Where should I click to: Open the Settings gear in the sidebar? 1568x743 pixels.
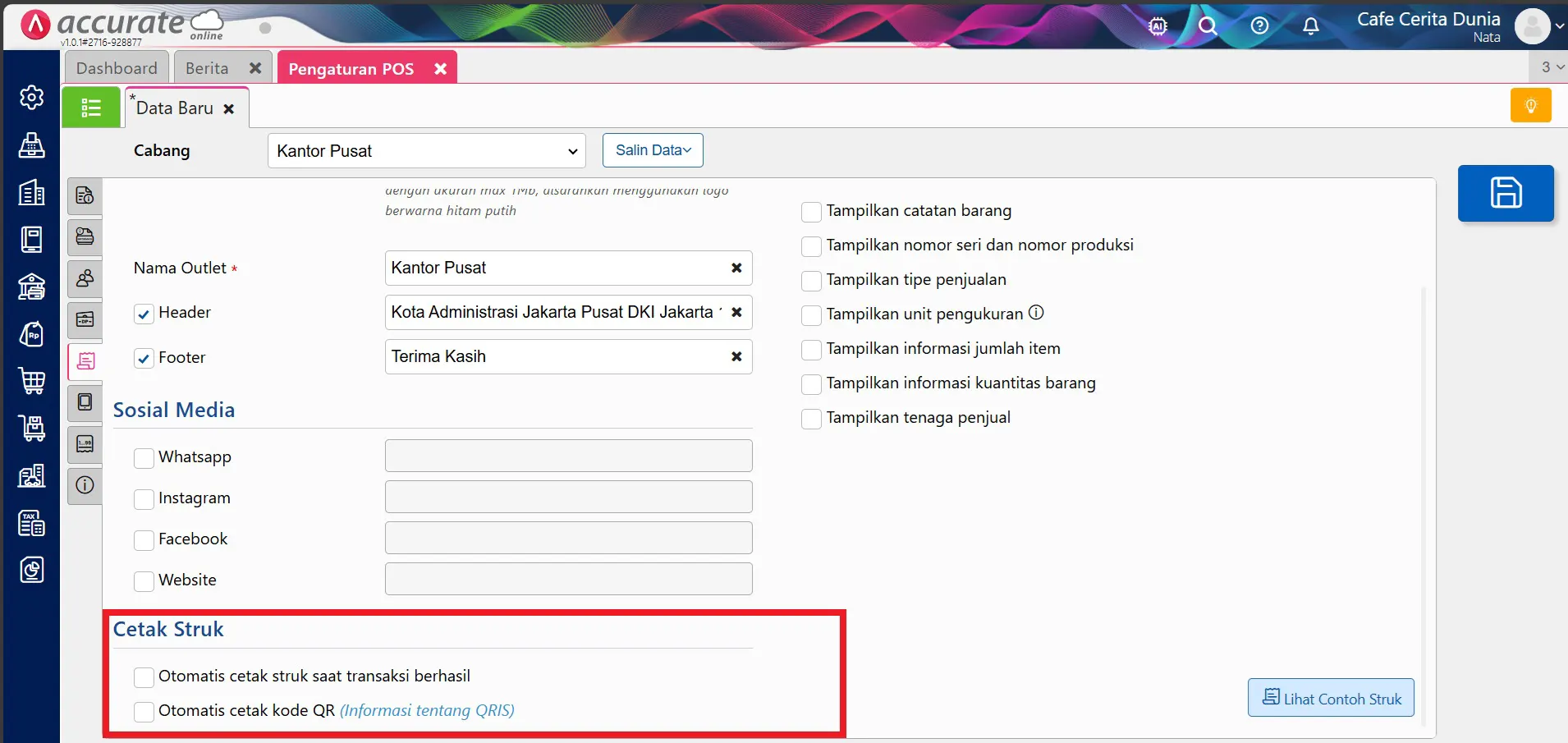(x=31, y=97)
